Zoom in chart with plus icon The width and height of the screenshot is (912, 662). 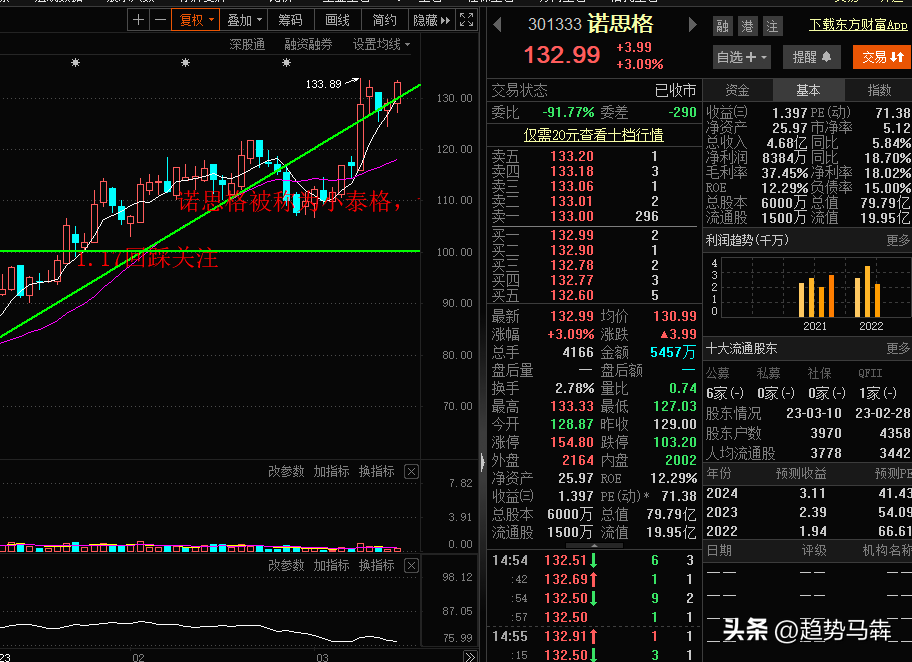tap(138, 20)
